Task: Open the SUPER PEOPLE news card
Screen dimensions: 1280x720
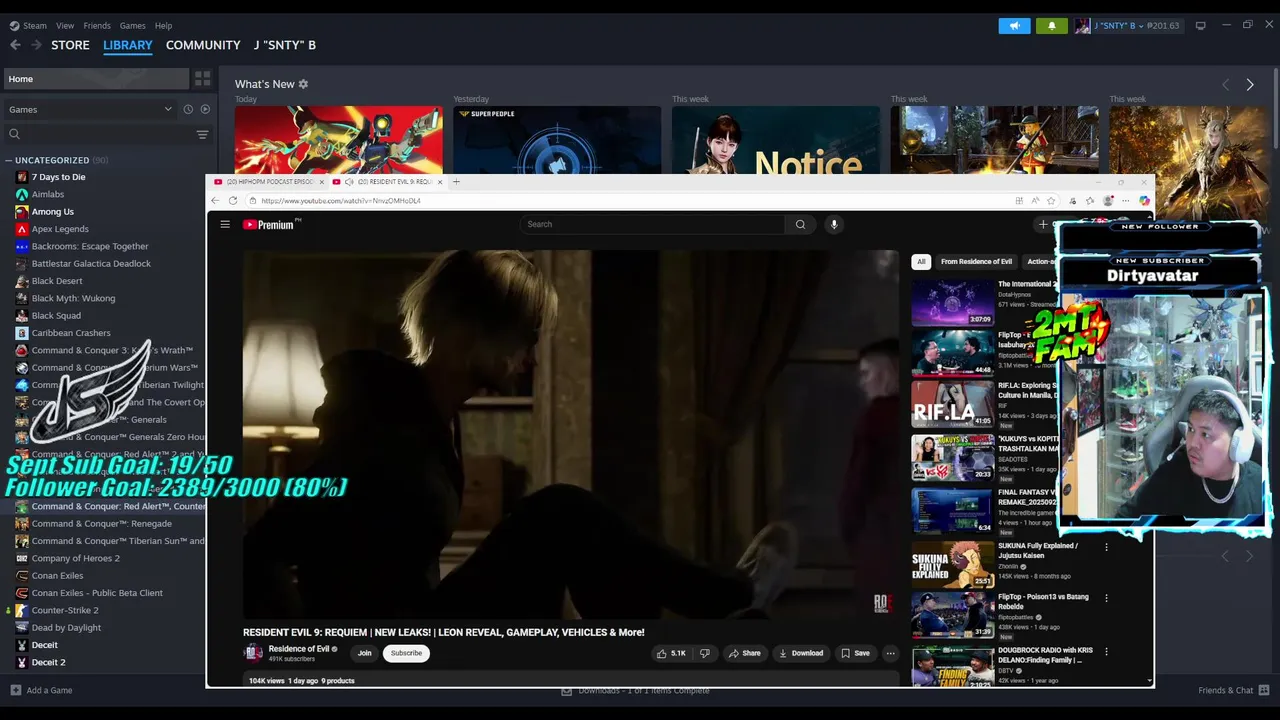Action: (x=557, y=140)
